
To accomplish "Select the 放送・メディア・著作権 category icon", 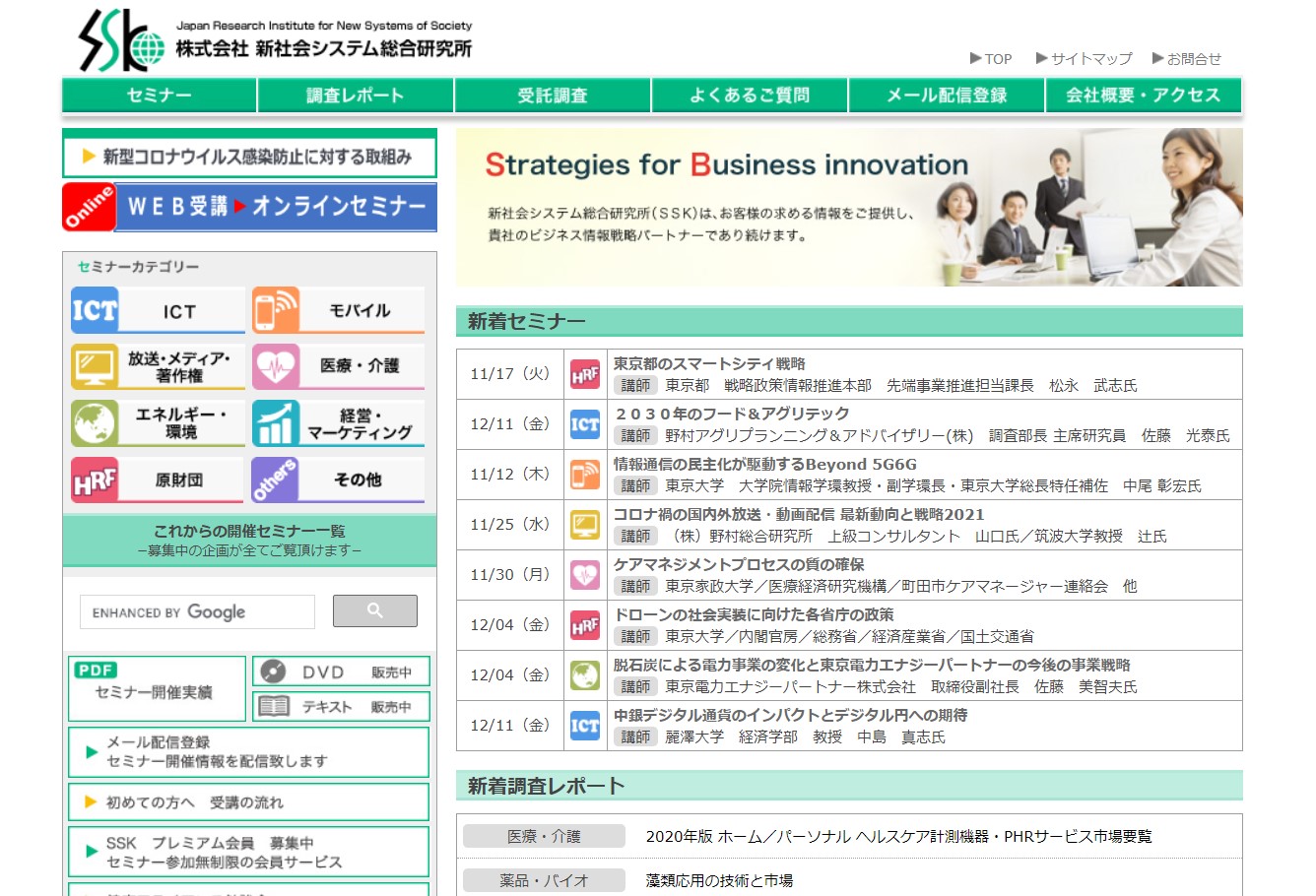I will 95,367.
